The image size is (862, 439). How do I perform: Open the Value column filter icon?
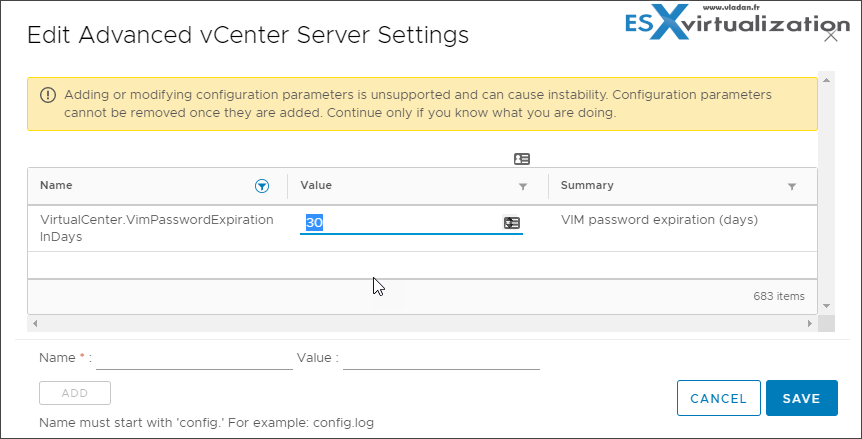click(523, 187)
